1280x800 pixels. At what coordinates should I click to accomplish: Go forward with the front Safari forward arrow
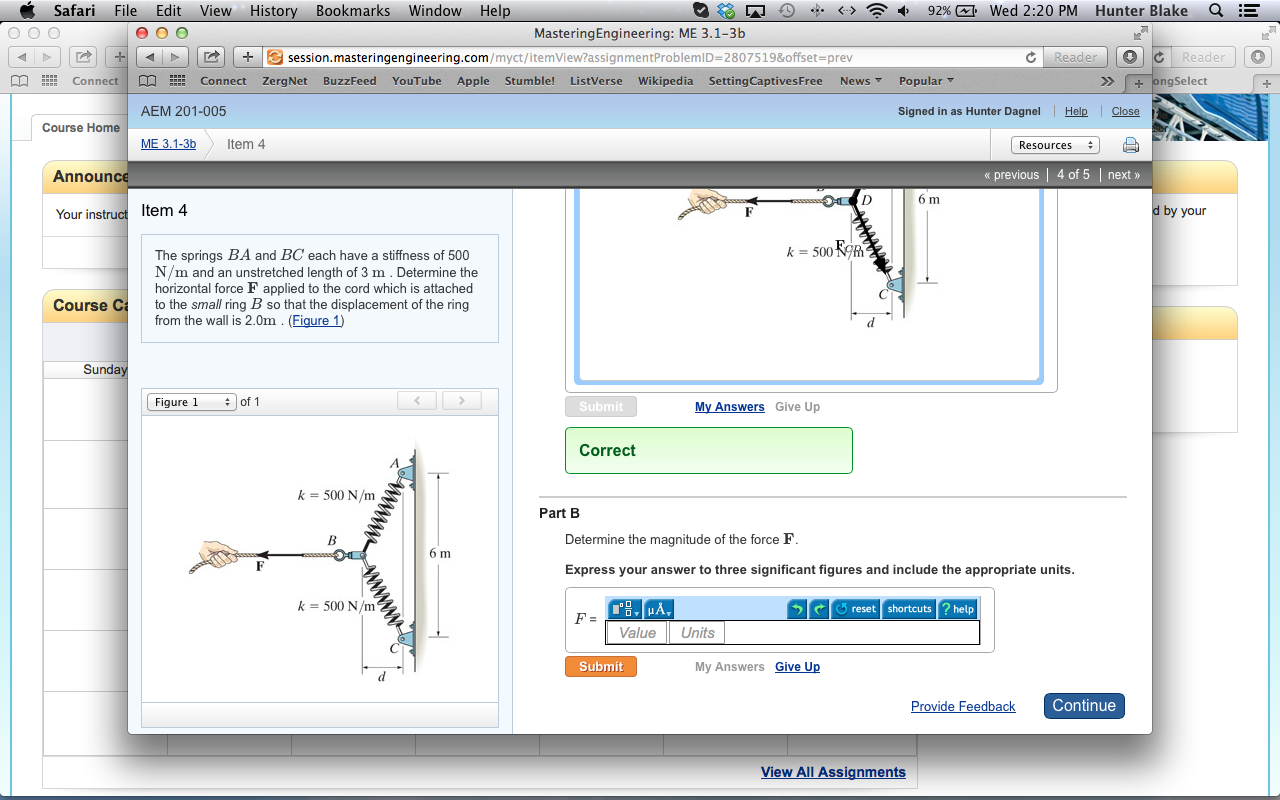tap(175, 57)
